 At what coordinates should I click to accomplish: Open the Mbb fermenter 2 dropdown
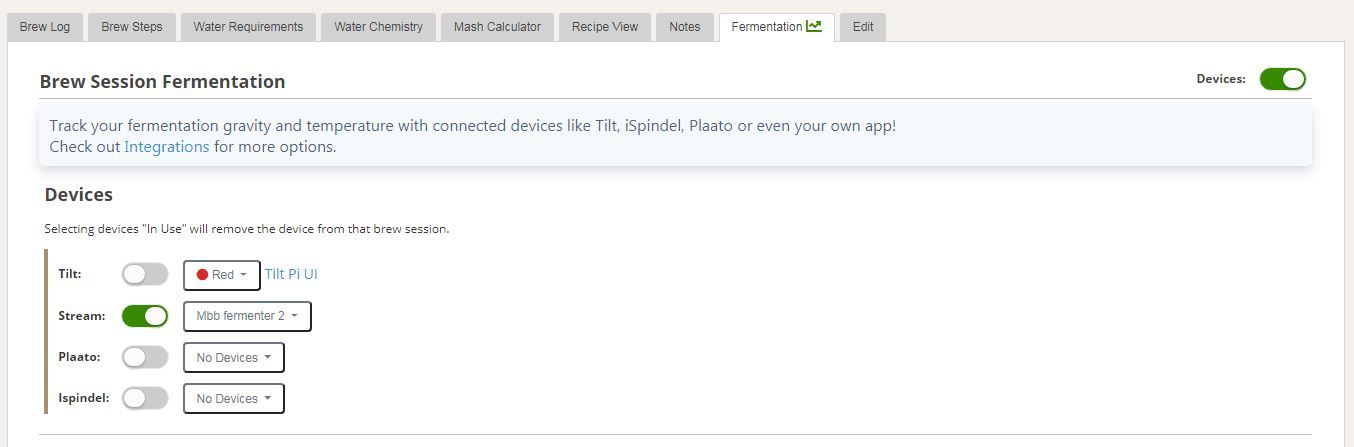(x=247, y=316)
